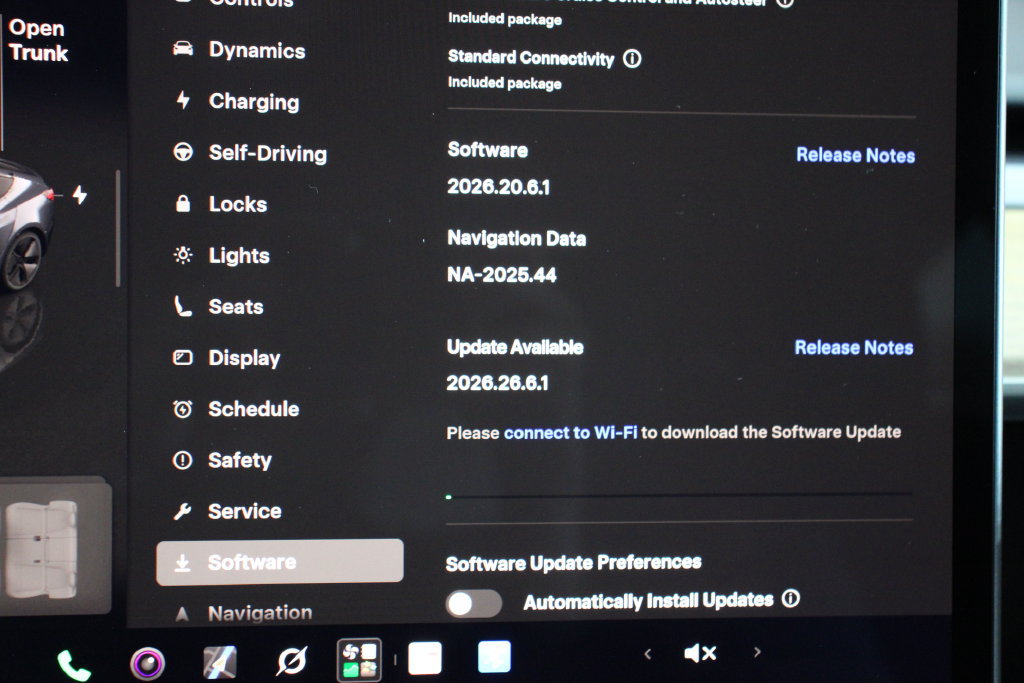Viewport: 1024px width, 683px height.
Task: Tap the rear seats thumbnail card
Action: (x=55, y=547)
